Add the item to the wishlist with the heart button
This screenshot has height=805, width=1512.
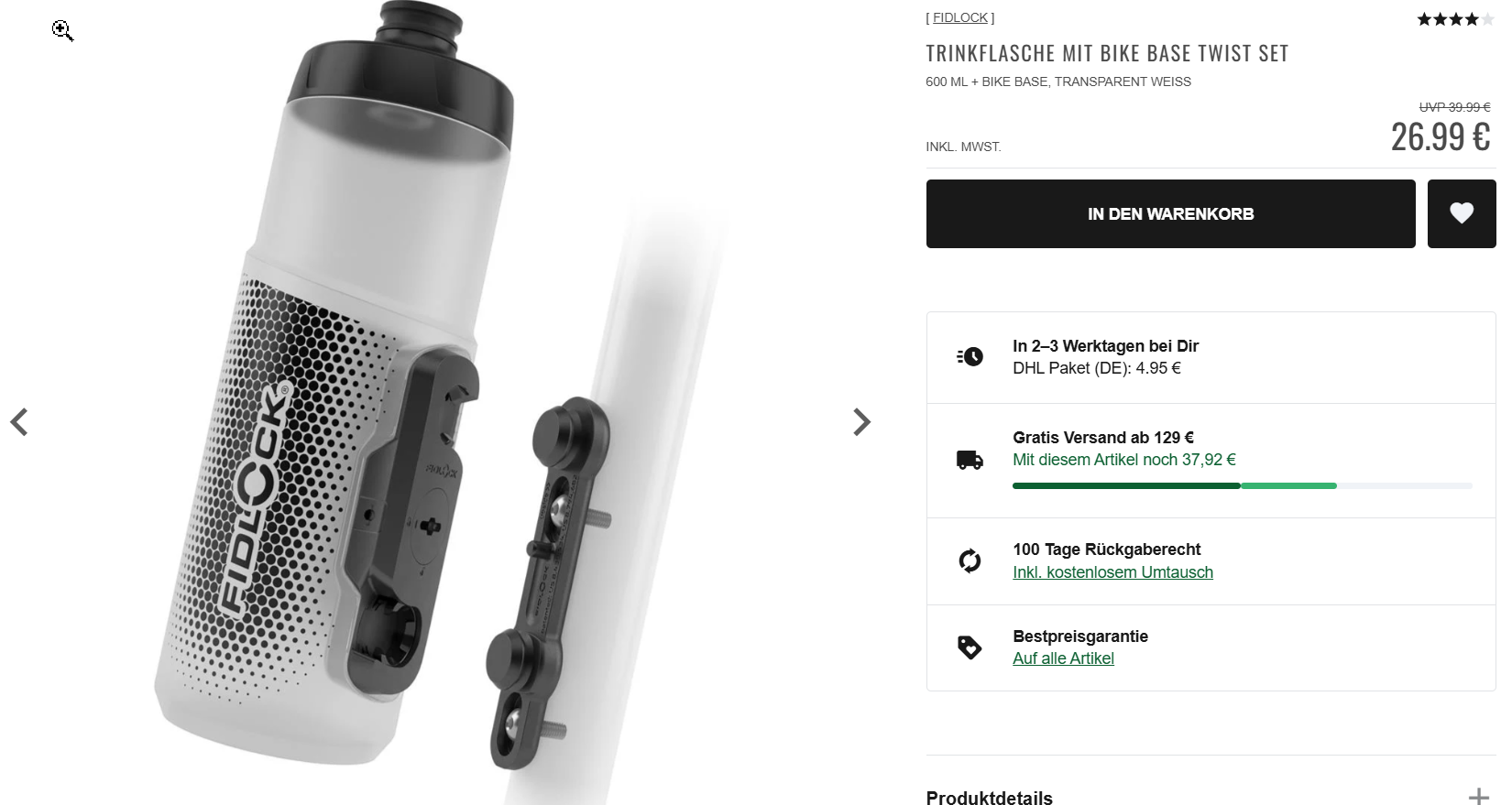point(1462,213)
